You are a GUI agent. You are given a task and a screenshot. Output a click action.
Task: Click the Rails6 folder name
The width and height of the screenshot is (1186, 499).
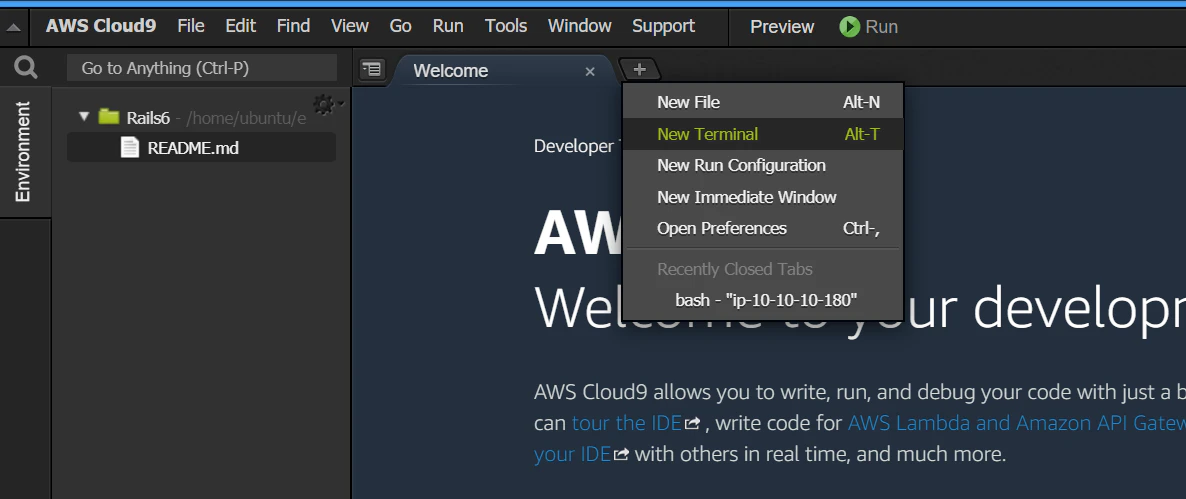point(148,118)
